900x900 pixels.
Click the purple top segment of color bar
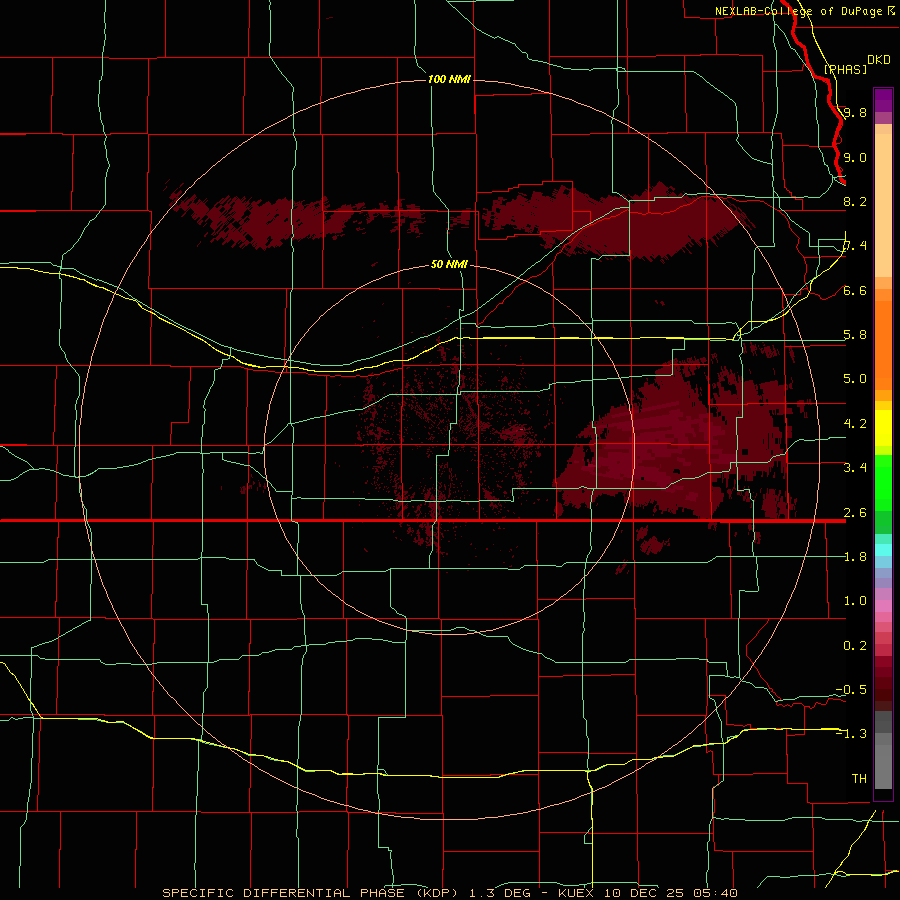click(x=883, y=101)
